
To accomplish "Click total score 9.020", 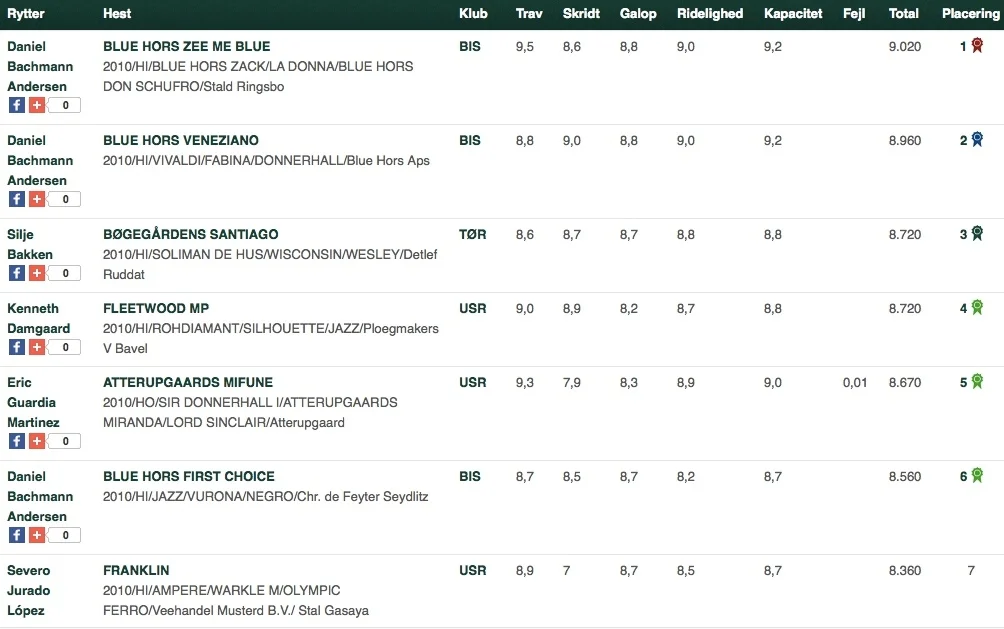I will [905, 47].
